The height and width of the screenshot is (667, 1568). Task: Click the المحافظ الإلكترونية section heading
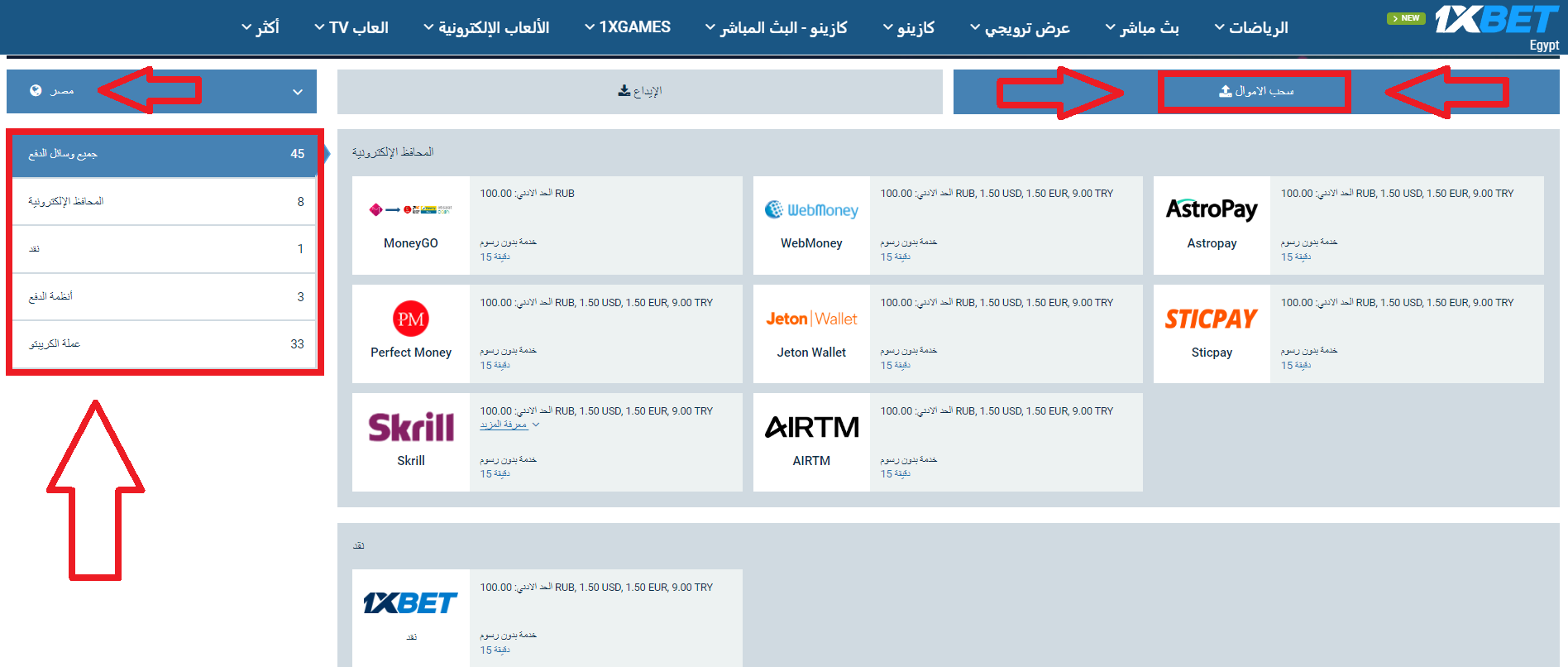click(x=393, y=152)
